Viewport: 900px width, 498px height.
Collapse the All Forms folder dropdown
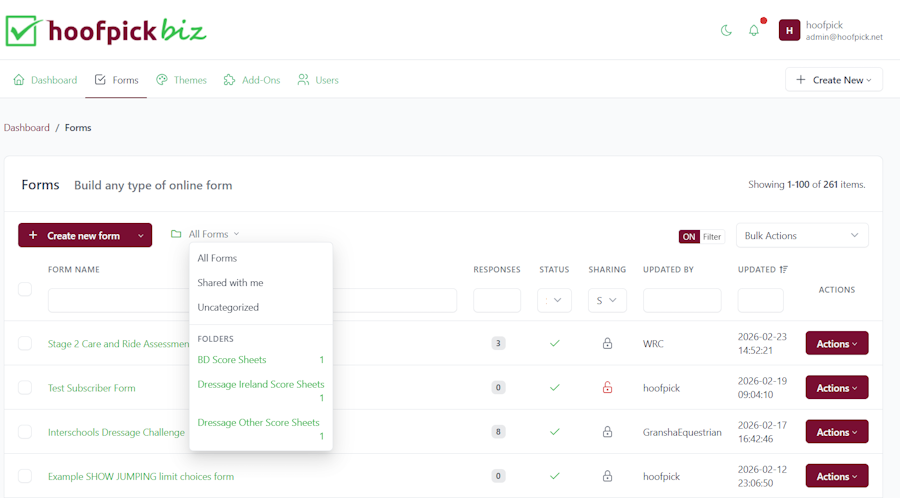(205, 234)
